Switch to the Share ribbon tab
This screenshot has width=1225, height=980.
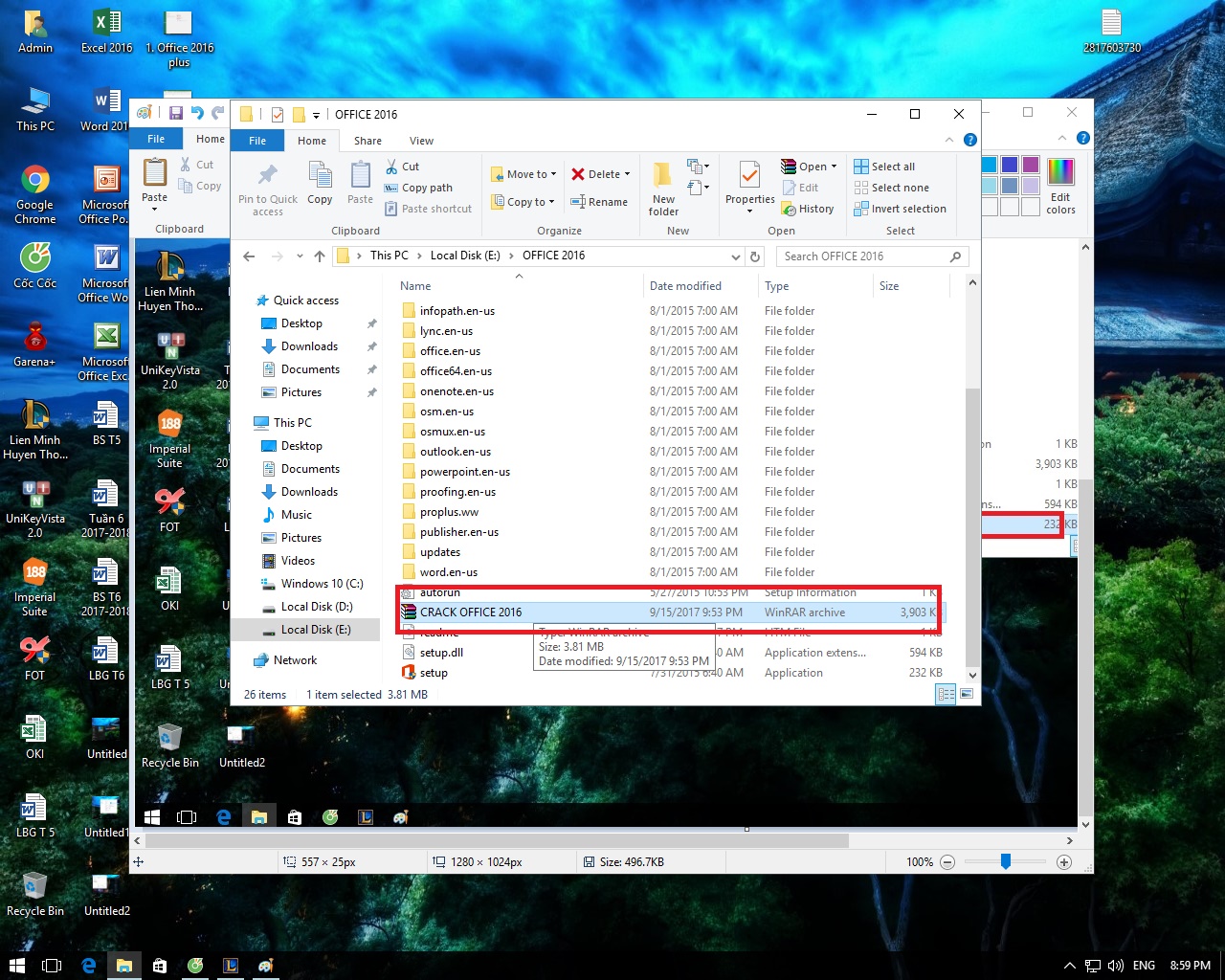367,141
